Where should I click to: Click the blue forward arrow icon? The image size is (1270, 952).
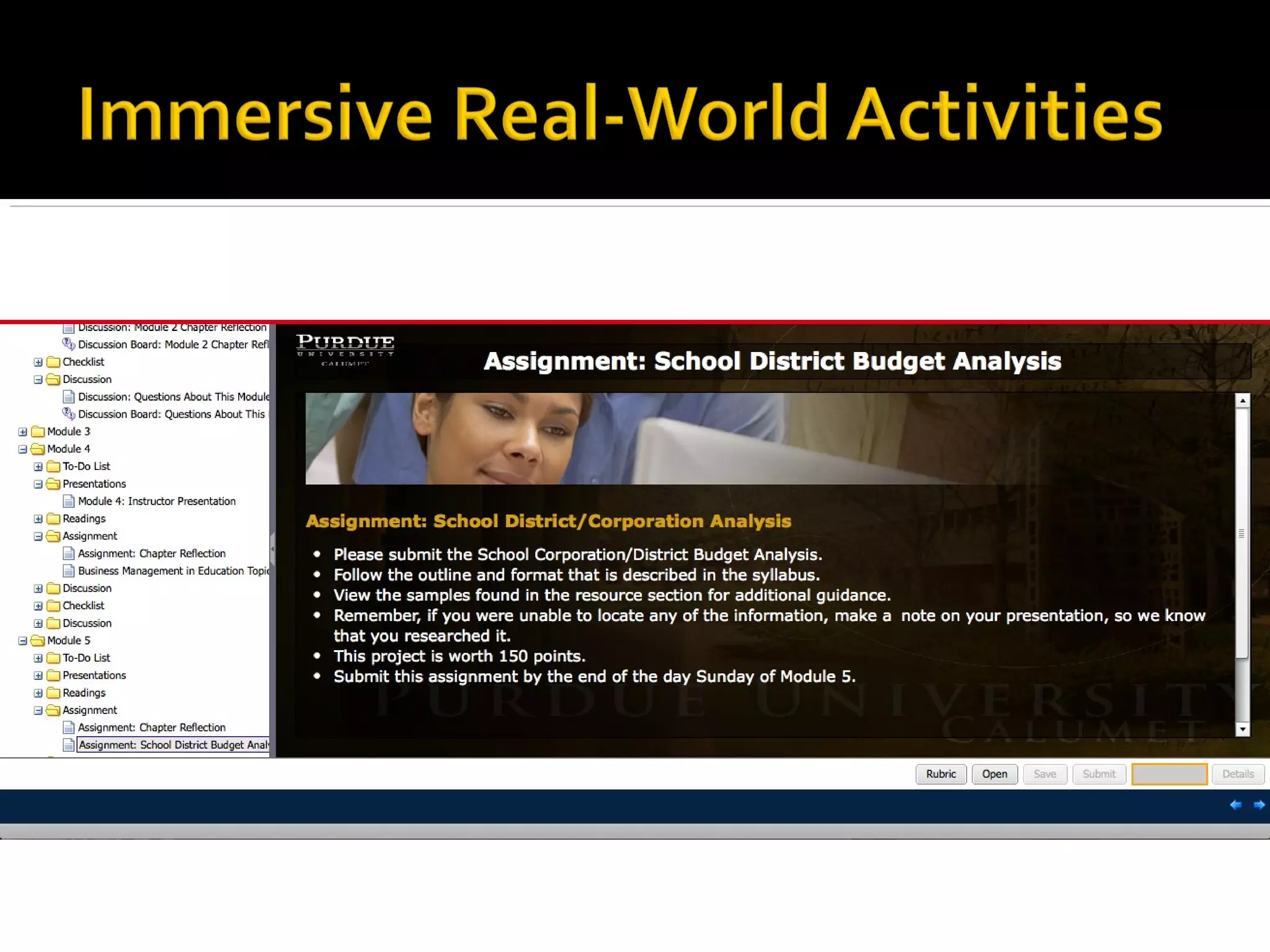click(x=1259, y=804)
